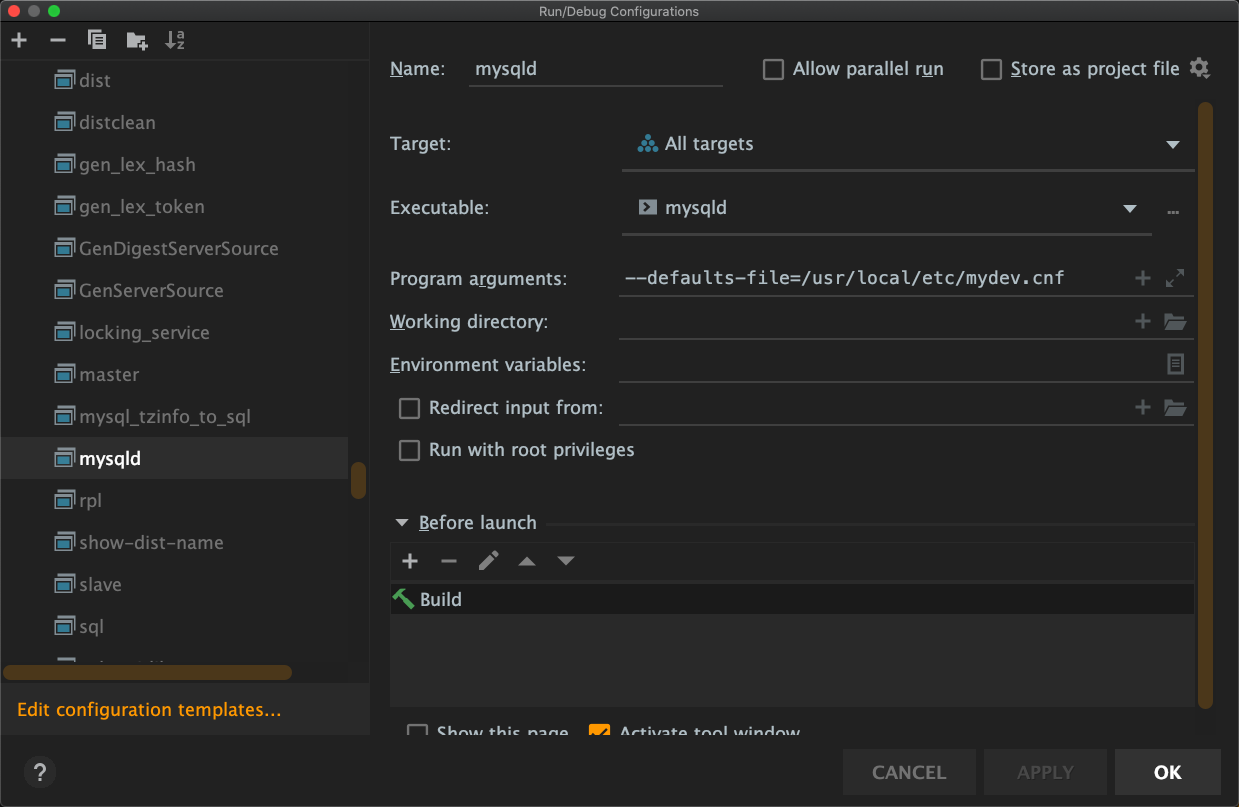
Task: Copy the selected configuration
Action: point(97,40)
